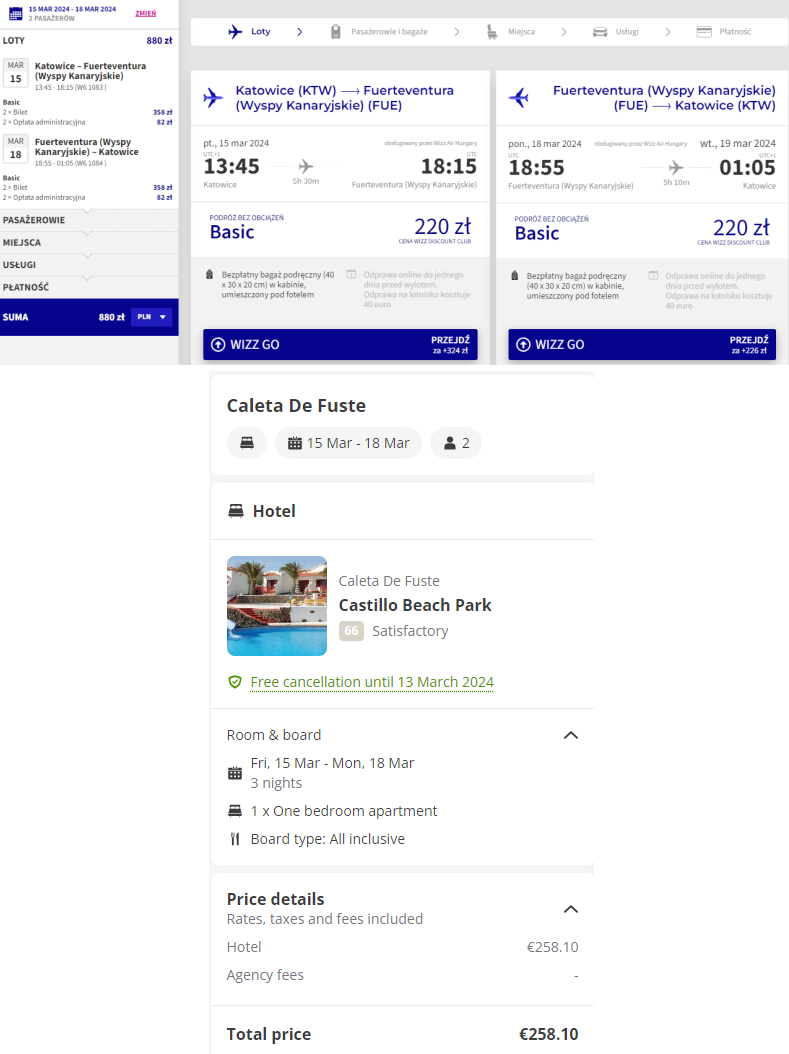Collapse the Price details section
Image resolution: width=789 pixels, height=1054 pixels.
coord(571,909)
